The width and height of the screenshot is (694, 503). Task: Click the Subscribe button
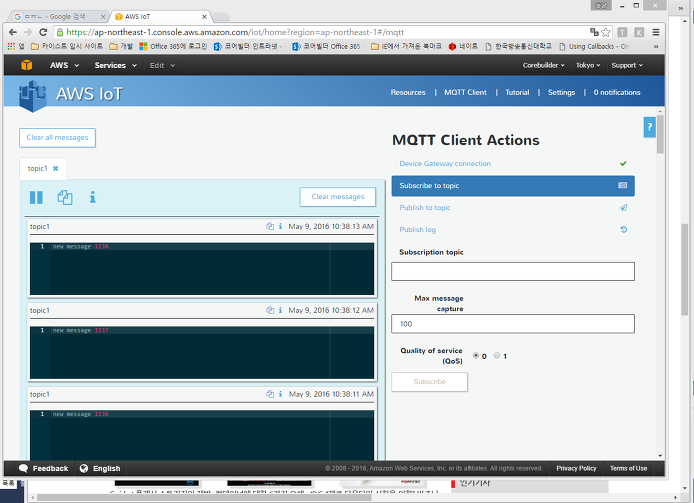429,381
